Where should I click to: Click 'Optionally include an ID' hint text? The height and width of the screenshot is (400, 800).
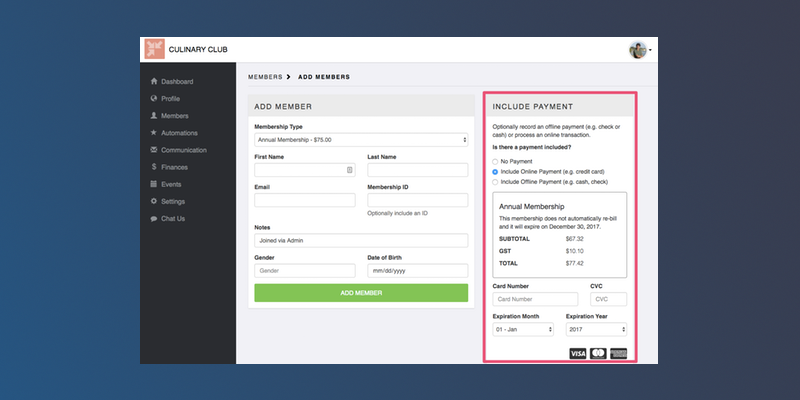[397, 213]
